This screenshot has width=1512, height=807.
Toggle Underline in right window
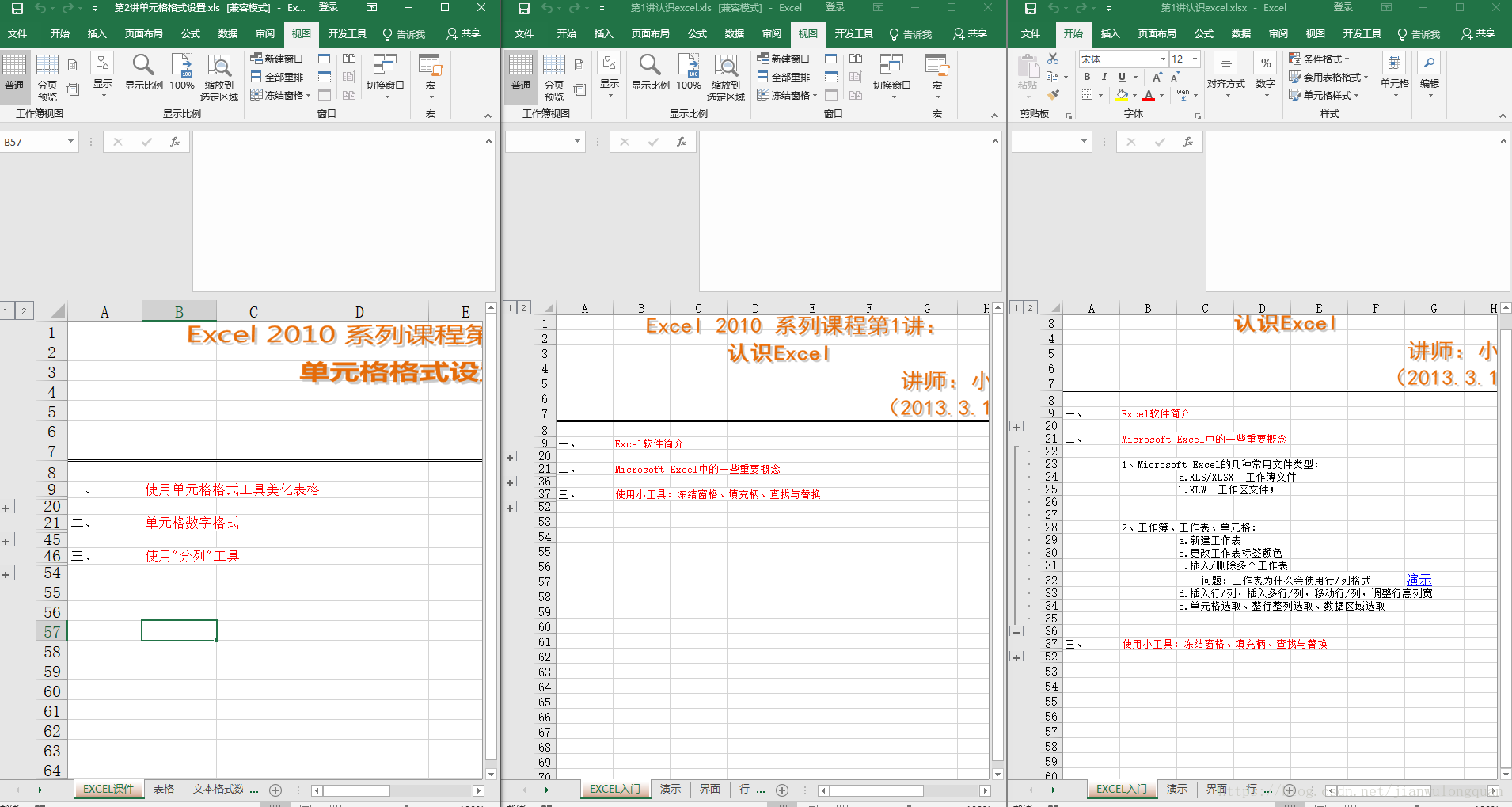1122,77
